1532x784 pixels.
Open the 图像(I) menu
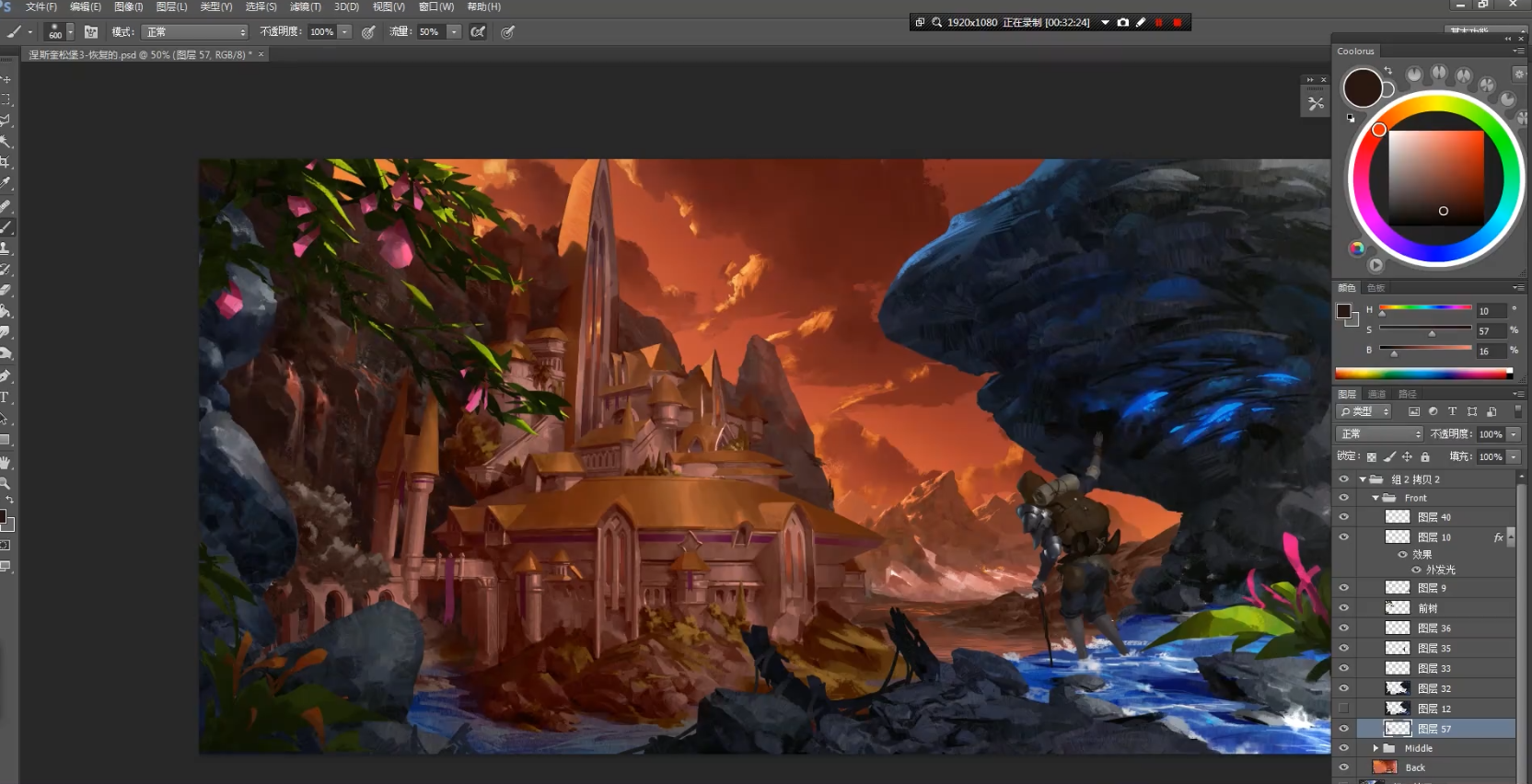129,6
